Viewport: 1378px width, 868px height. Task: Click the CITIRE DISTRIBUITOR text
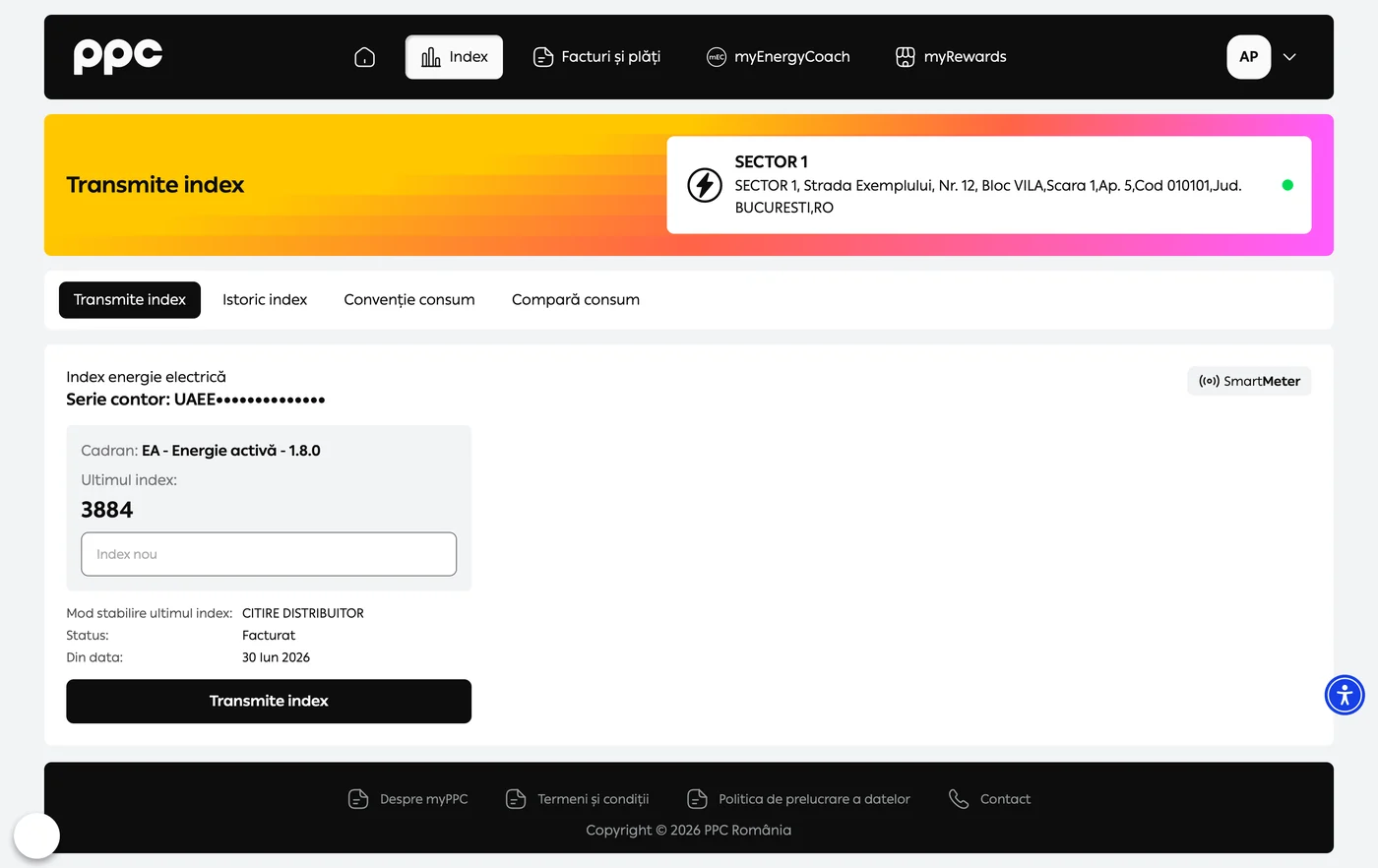(x=303, y=613)
